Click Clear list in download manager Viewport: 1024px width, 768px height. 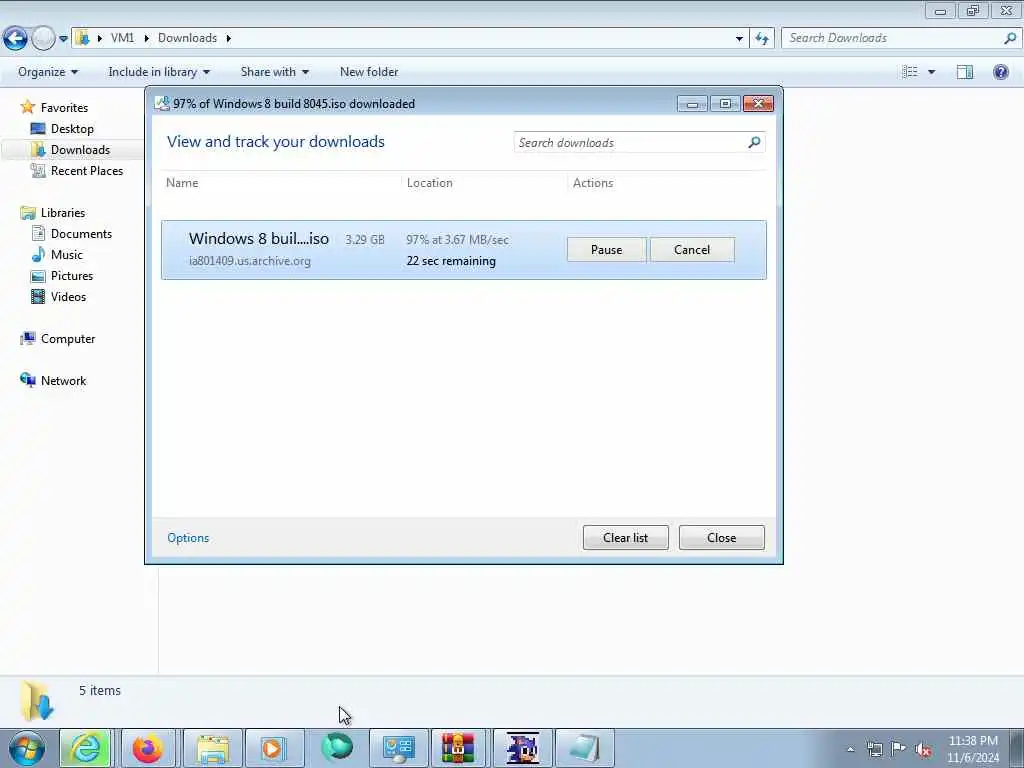[625, 537]
